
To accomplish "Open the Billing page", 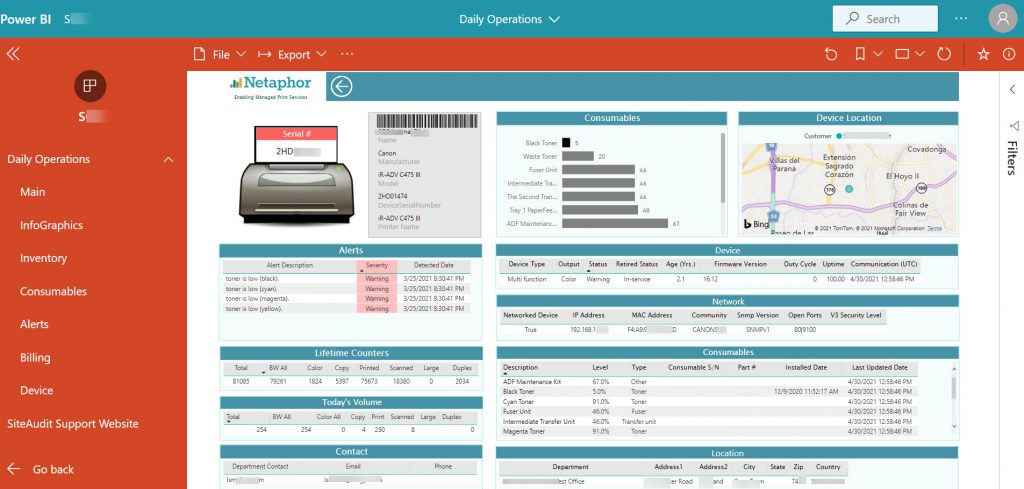I will coord(35,358).
